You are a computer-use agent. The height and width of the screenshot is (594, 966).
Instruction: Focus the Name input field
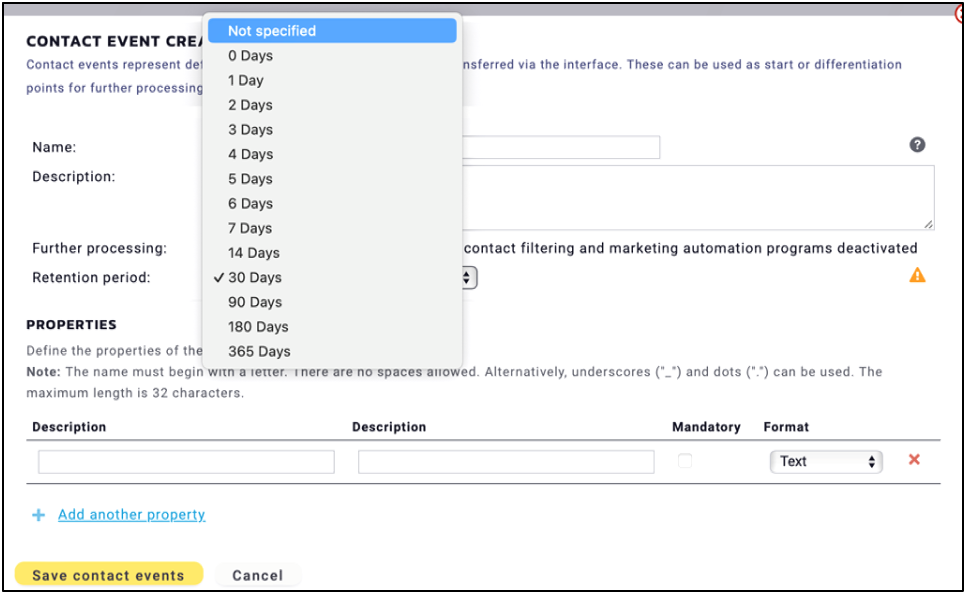click(561, 147)
